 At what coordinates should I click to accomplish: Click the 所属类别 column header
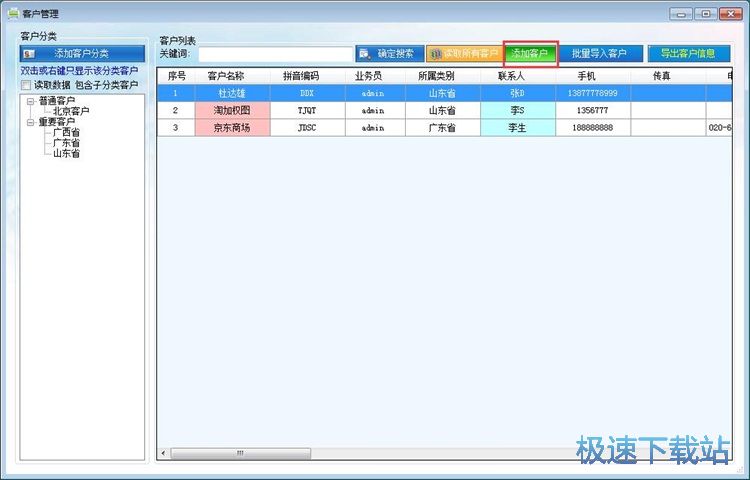click(x=442, y=76)
